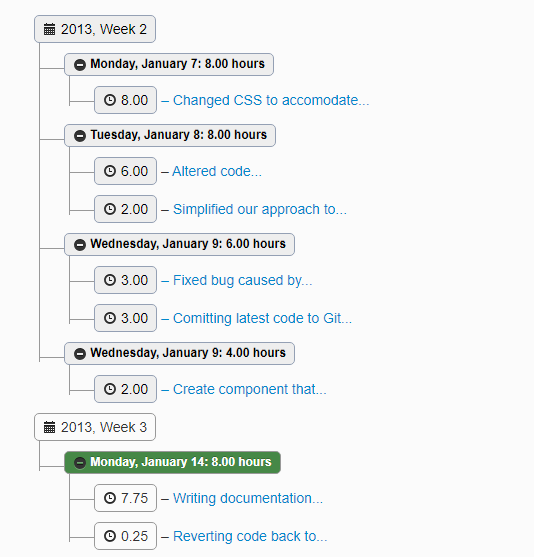This screenshot has height=557, width=534.
Task: Select the 2013, Week 3 tree node
Action: click(95, 427)
